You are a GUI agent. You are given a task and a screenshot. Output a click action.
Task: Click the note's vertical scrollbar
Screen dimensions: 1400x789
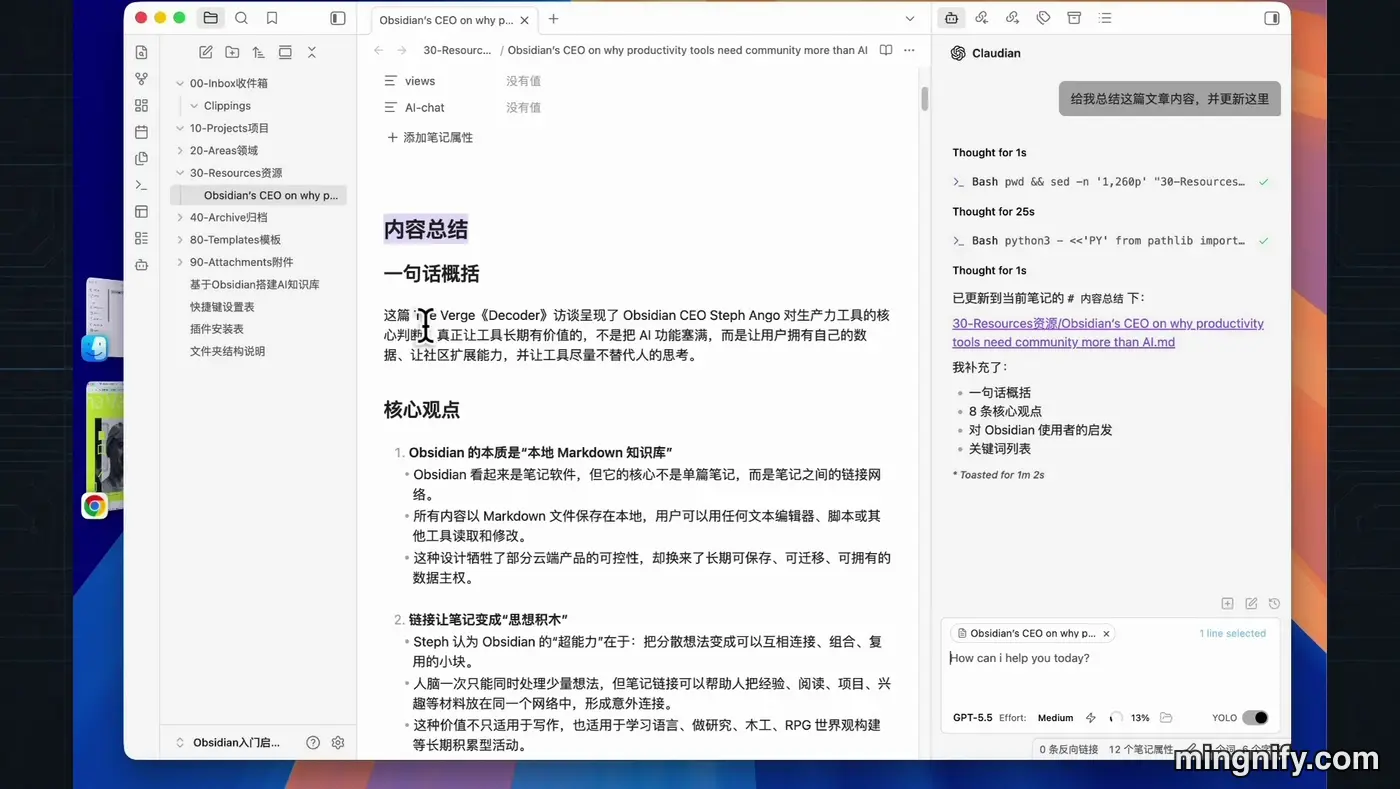[925, 98]
